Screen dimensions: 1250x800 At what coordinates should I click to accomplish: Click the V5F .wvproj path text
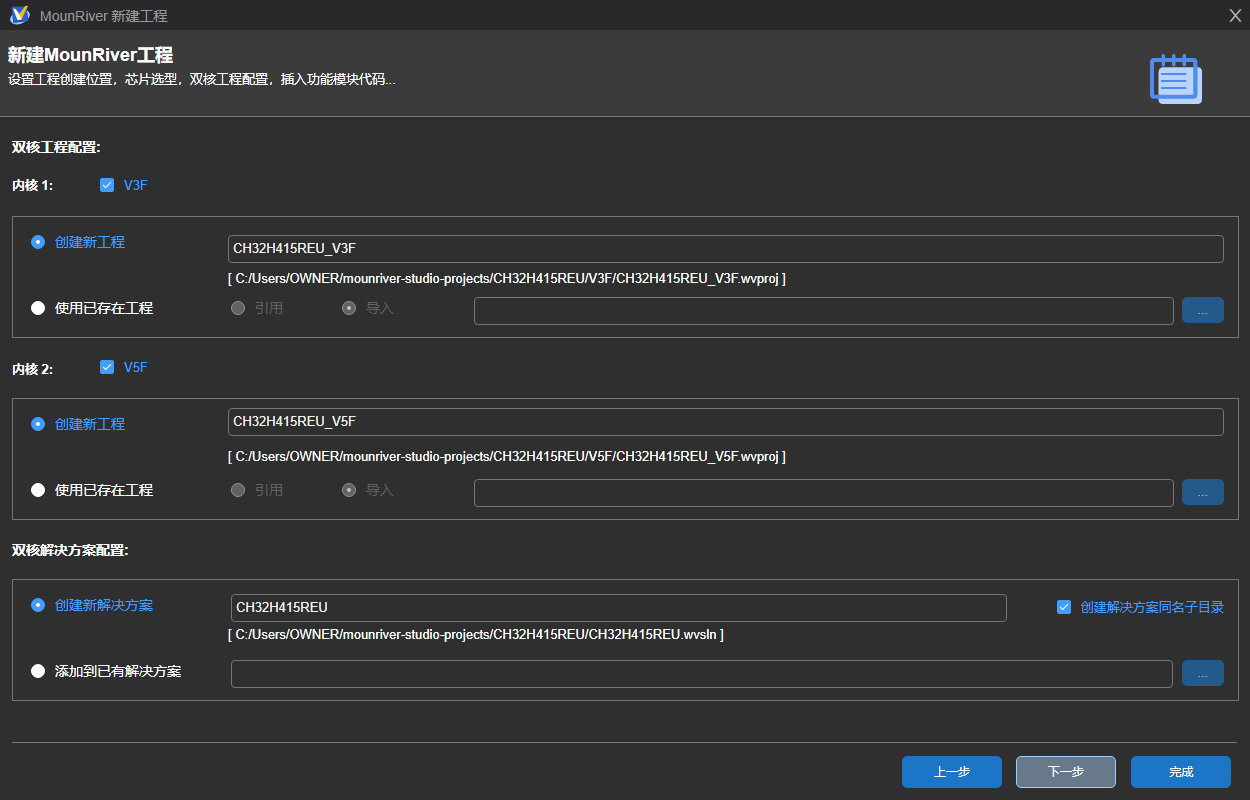point(507,457)
